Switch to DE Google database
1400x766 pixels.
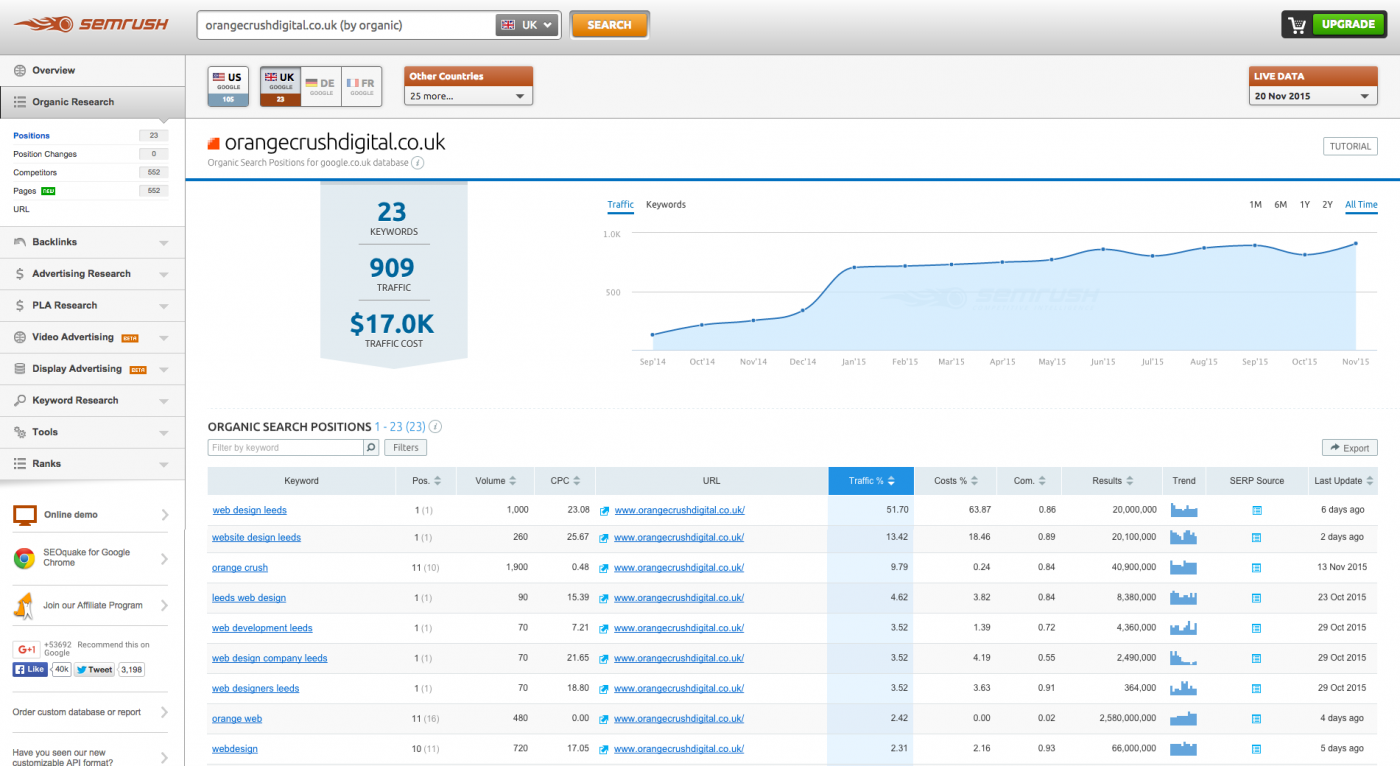321,87
